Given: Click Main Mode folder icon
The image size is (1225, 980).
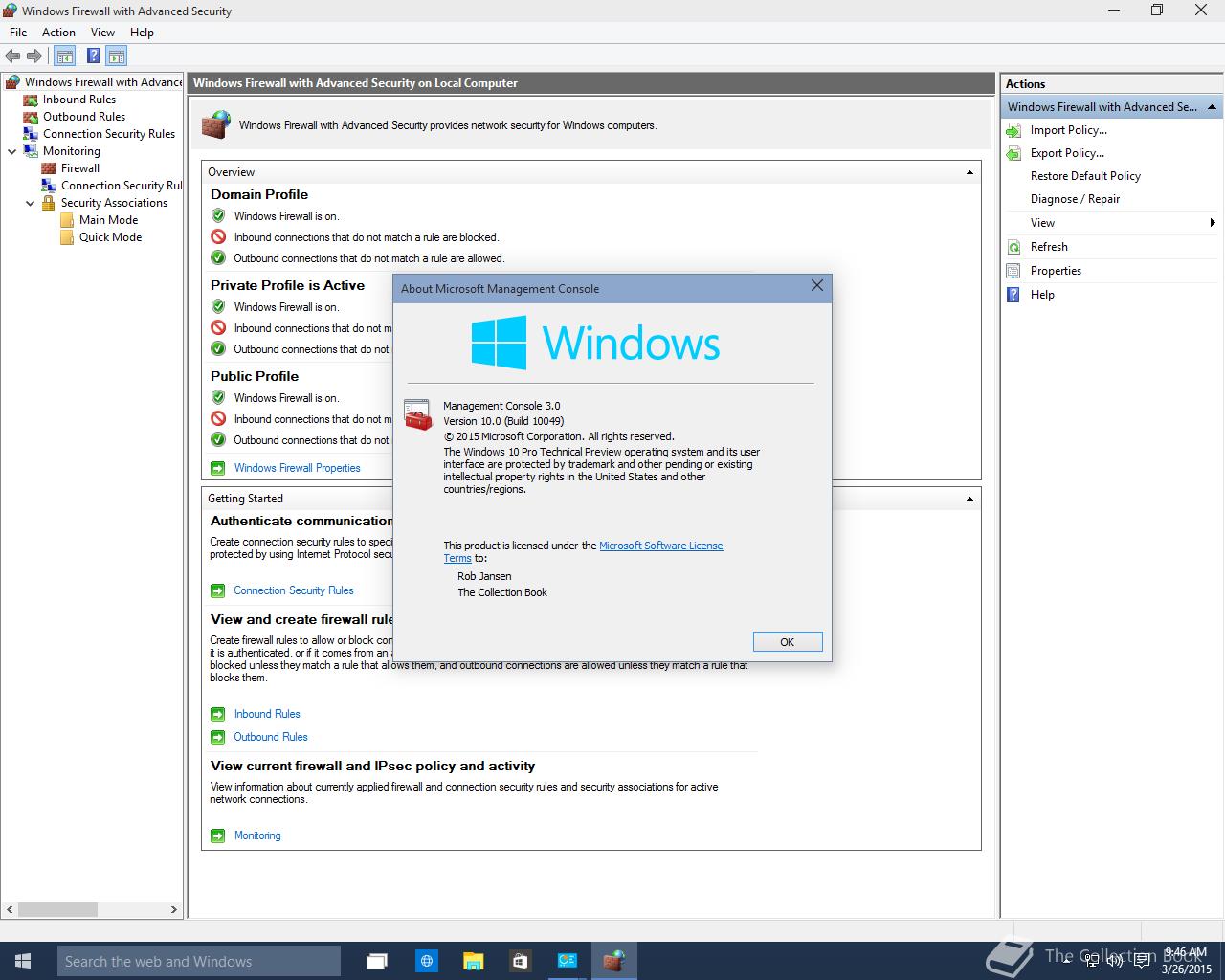Looking at the screenshot, I should [x=67, y=220].
